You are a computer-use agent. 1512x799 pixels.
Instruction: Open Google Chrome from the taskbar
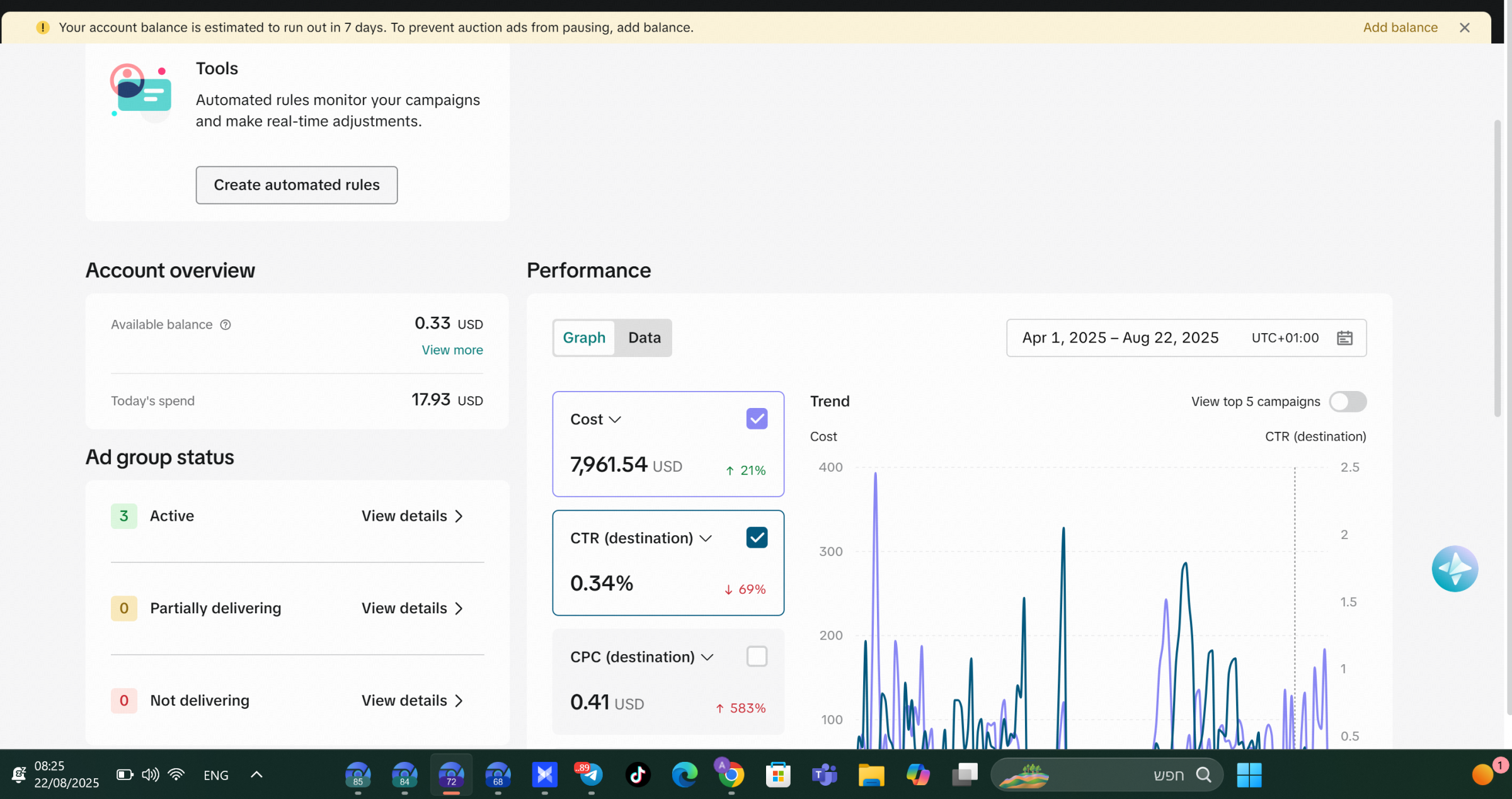tap(731, 774)
